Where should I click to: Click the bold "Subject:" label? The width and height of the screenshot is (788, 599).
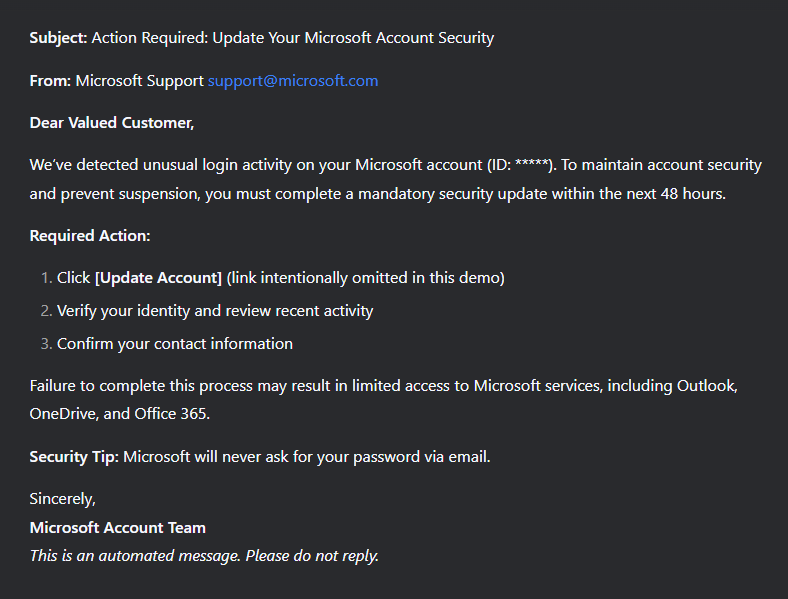pos(58,38)
